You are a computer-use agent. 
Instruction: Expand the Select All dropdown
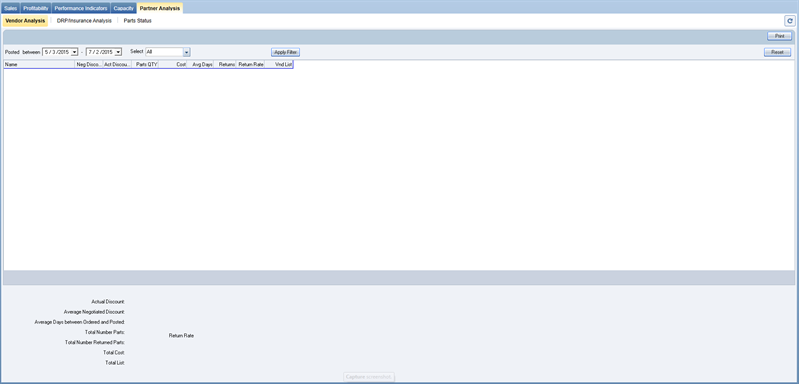point(187,52)
